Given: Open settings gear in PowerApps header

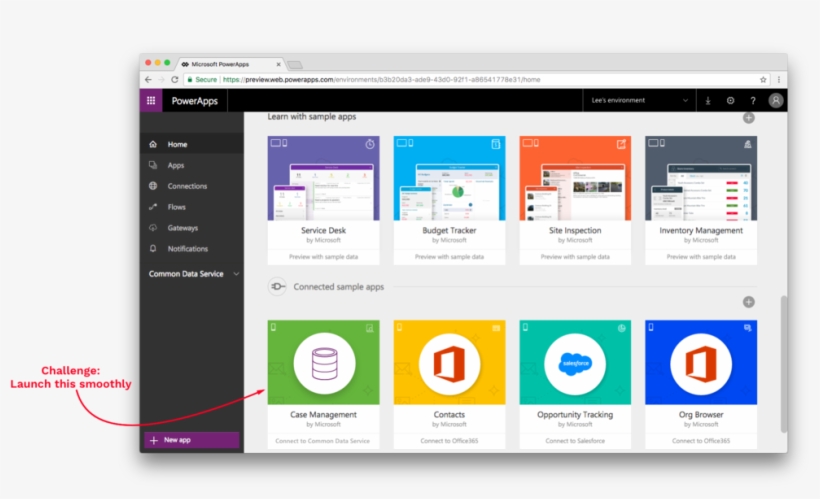Looking at the screenshot, I should [x=731, y=100].
